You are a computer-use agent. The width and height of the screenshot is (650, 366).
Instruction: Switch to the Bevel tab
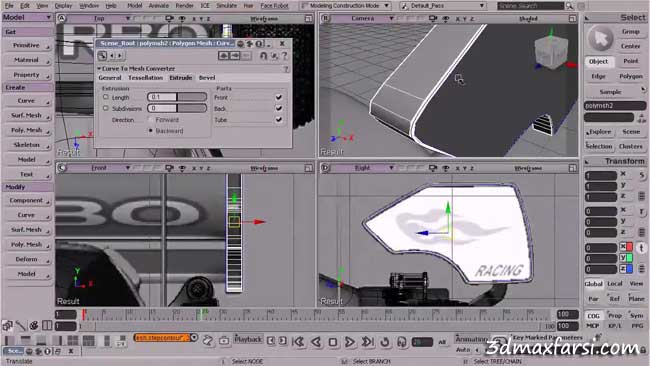(207, 78)
